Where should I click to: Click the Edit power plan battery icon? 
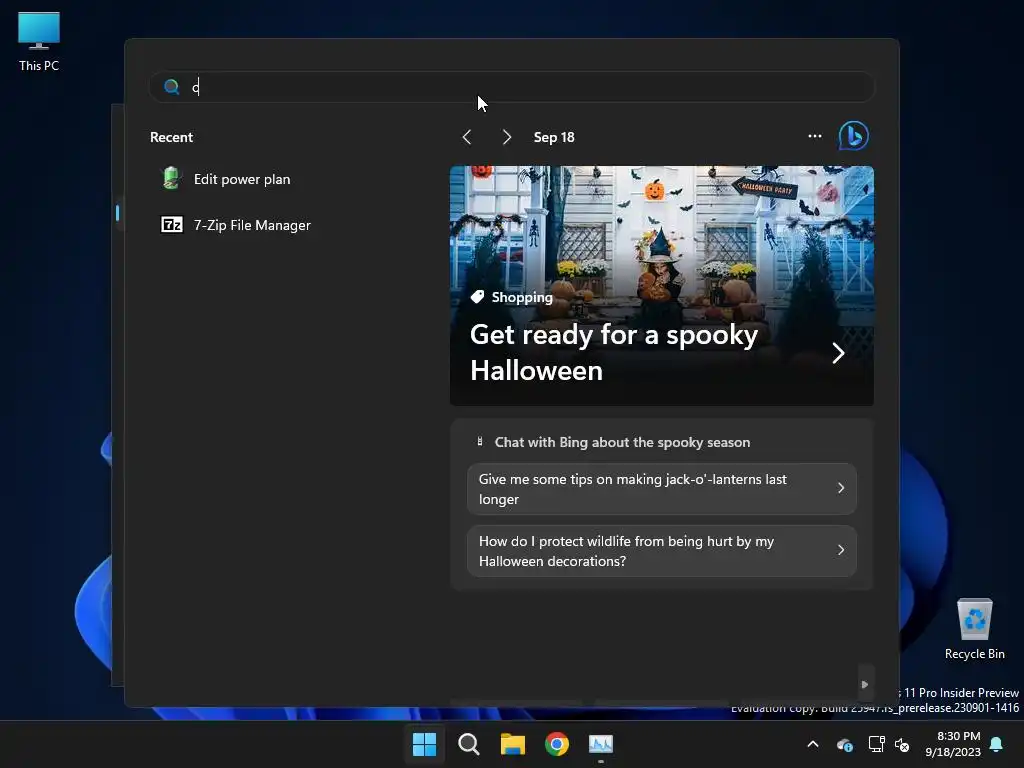pyautogui.click(x=171, y=178)
